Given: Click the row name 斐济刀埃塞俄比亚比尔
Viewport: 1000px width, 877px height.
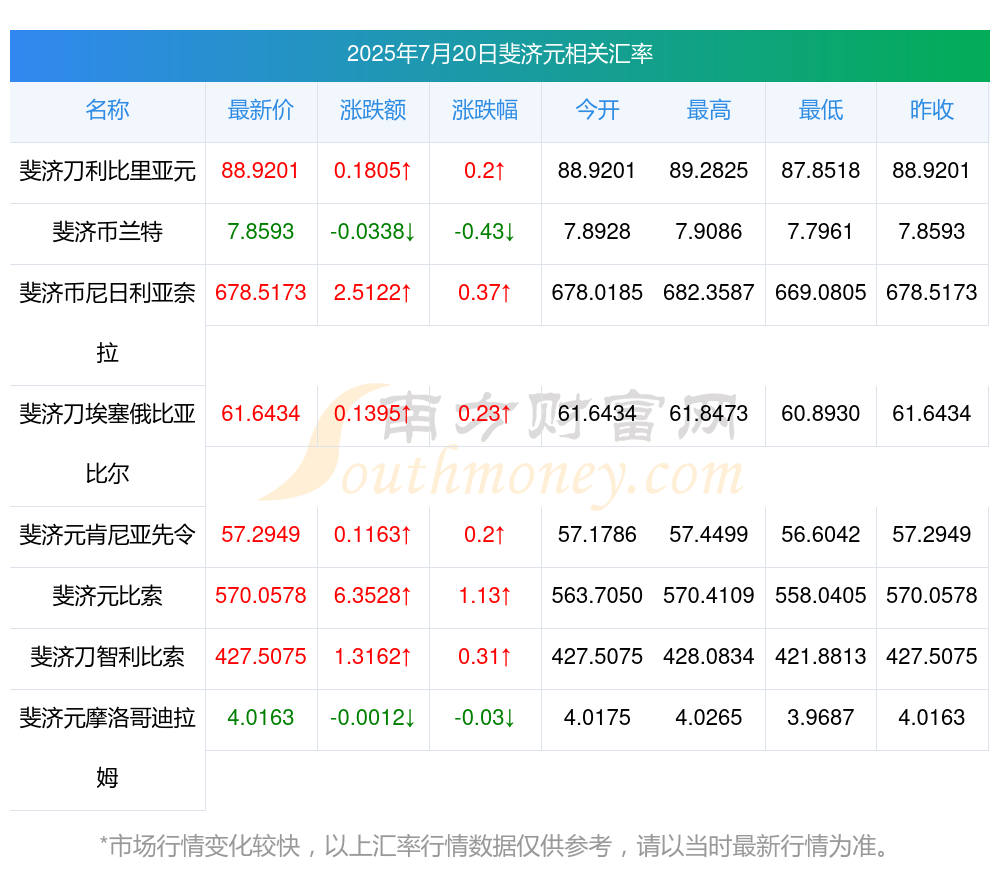Looking at the screenshot, I should 107,444.
